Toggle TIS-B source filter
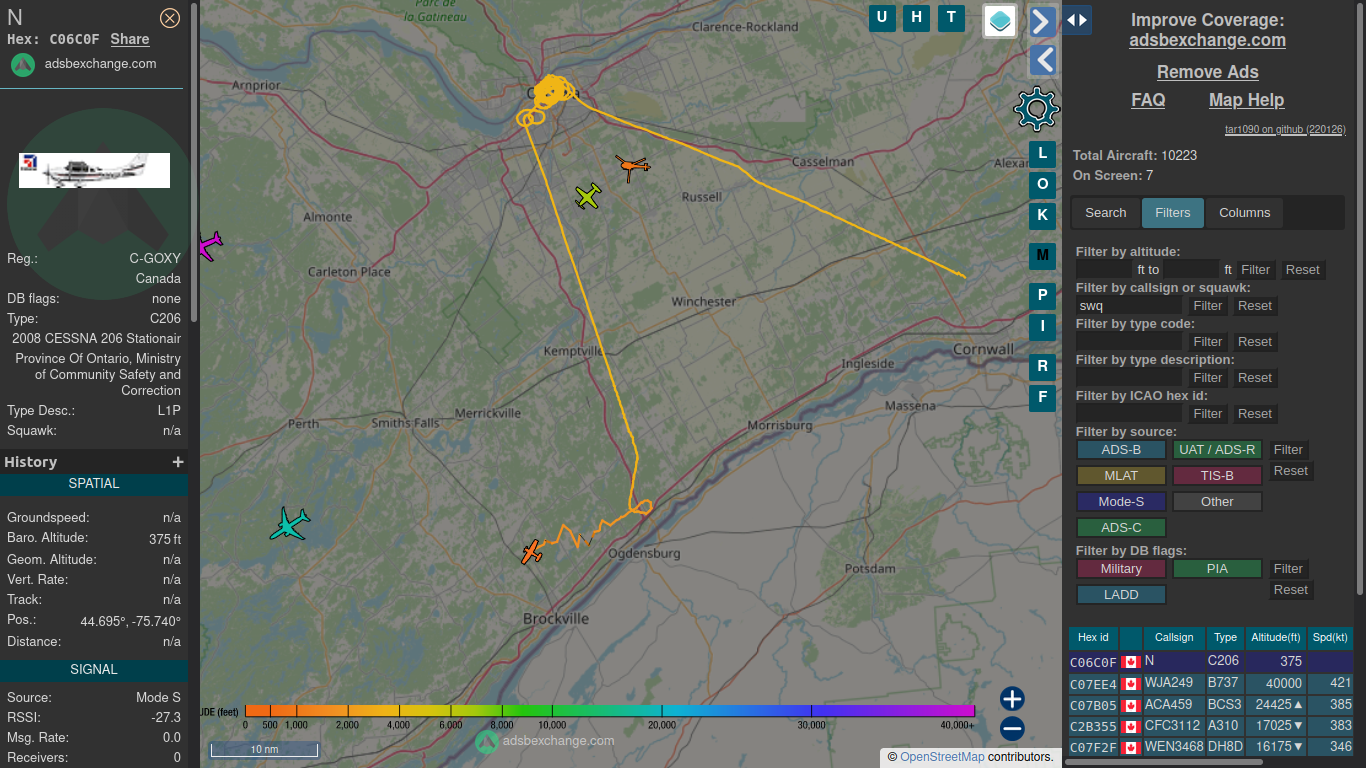The image size is (1366, 768). click(x=1217, y=476)
